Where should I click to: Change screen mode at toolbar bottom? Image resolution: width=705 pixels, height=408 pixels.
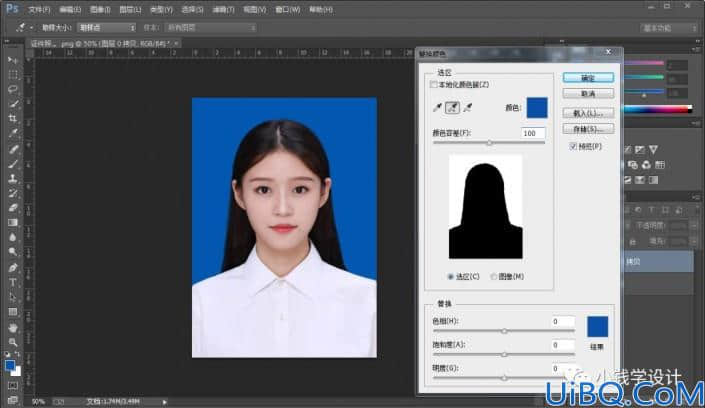(x=13, y=399)
